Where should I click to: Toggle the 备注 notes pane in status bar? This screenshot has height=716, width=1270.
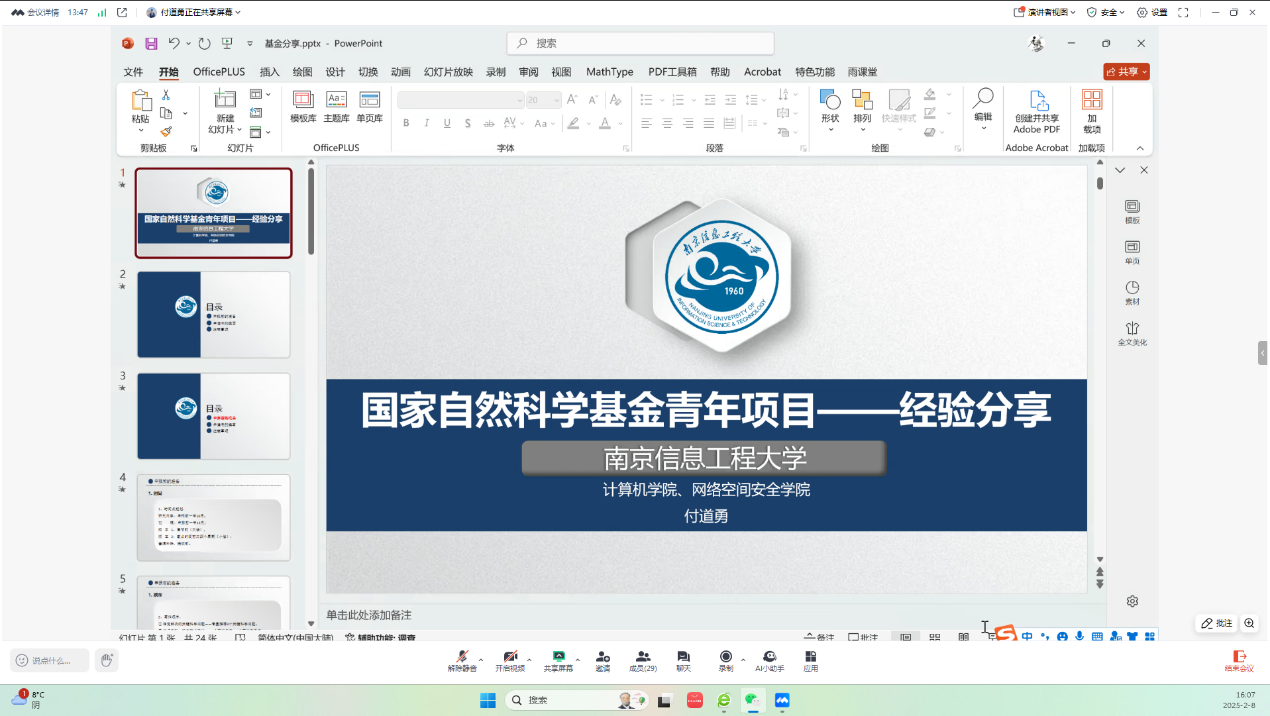point(819,637)
